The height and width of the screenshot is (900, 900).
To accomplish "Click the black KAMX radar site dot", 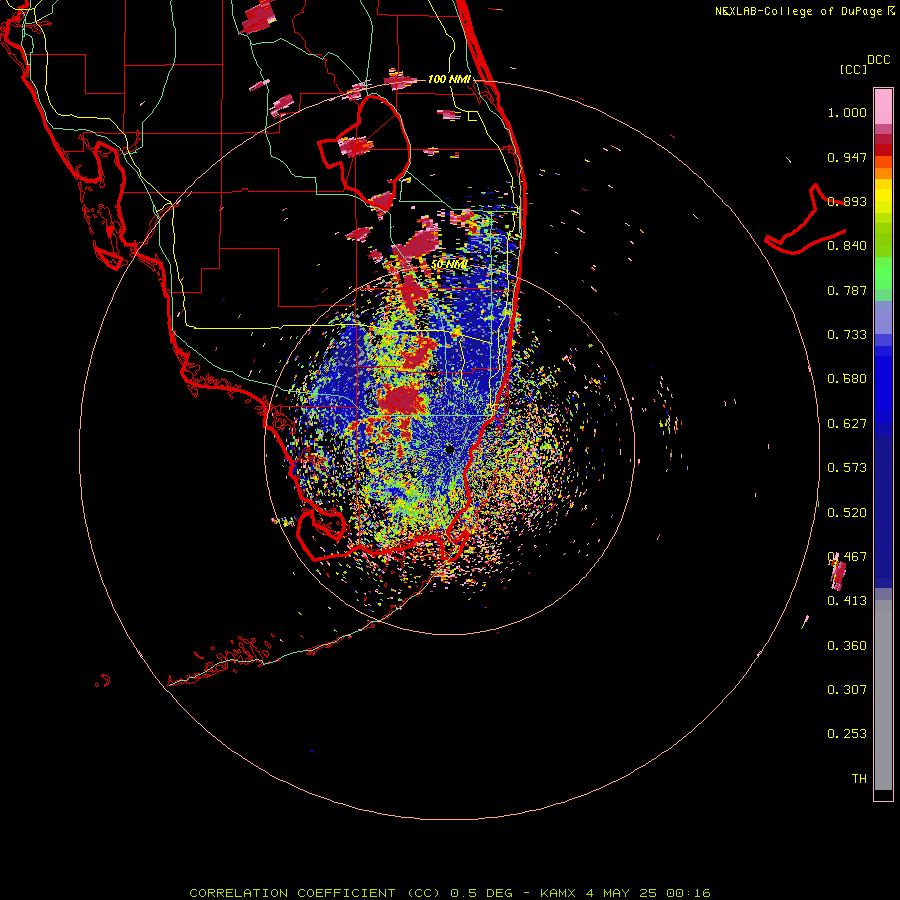I will point(449,449).
